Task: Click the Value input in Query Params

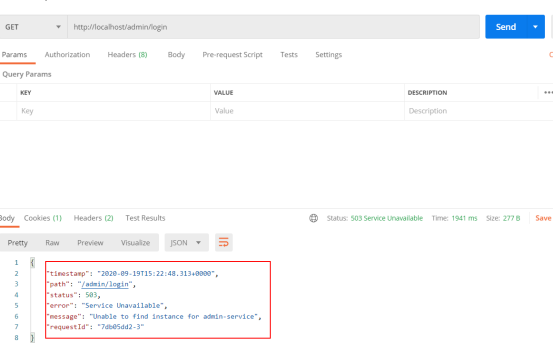Action: coord(307,111)
